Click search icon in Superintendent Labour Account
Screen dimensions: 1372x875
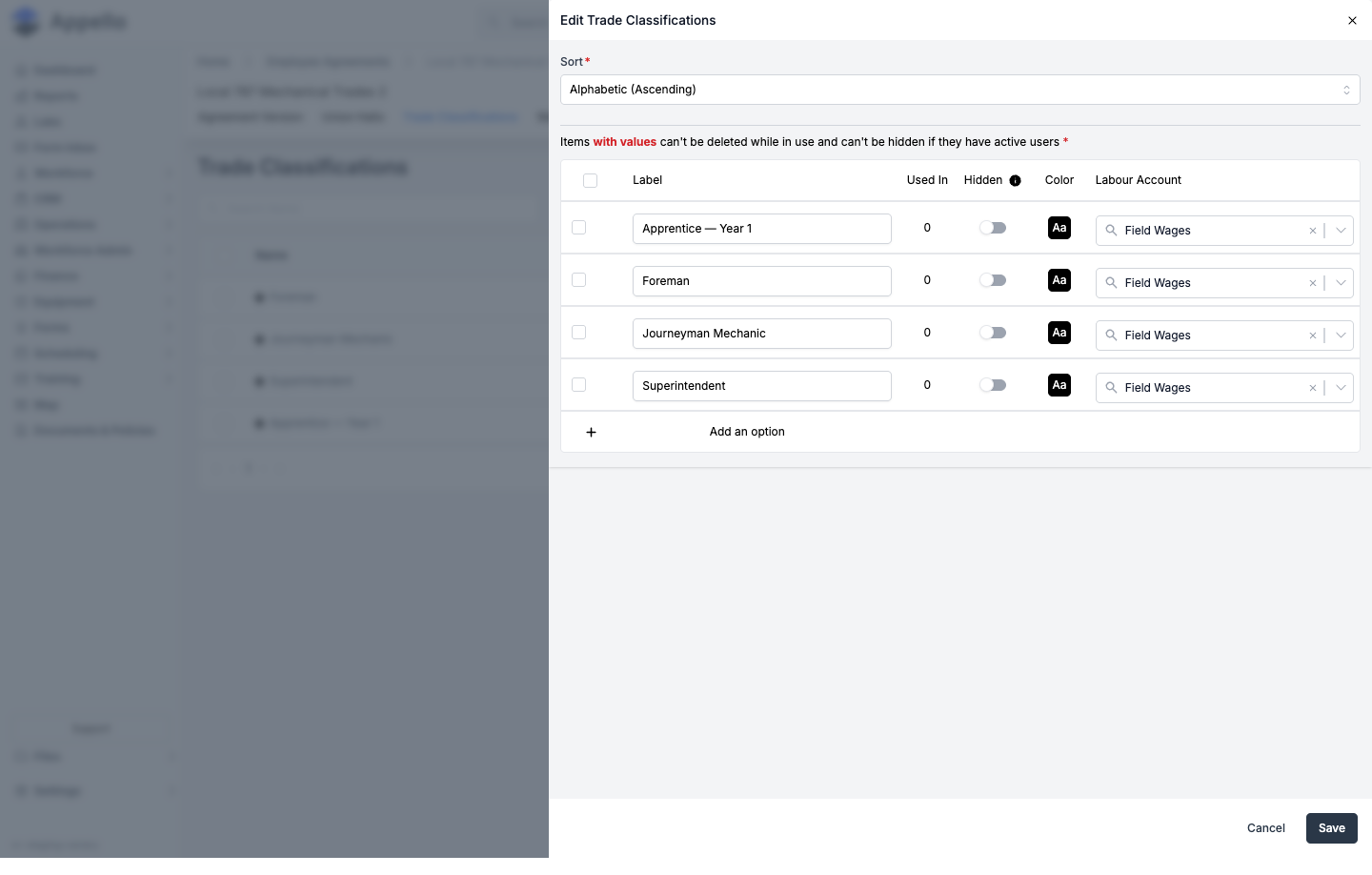(x=1111, y=388)
